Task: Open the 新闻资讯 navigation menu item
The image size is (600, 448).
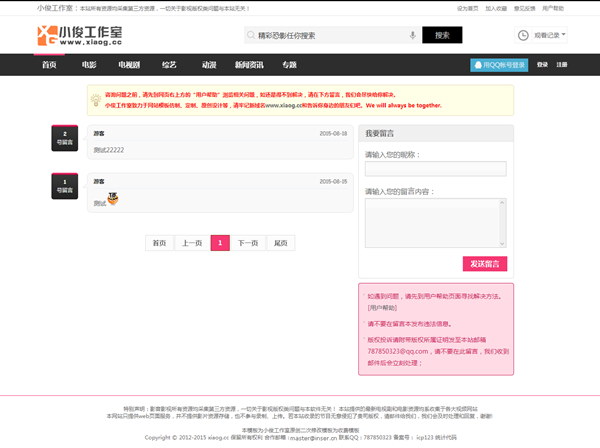Action: point(249,65)
